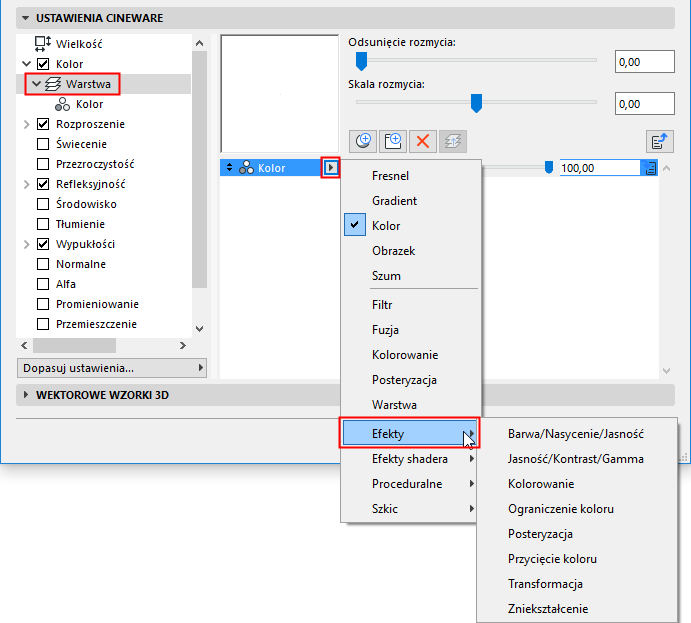Enable the Środowisko checkbox
The image size is (691, 623).
click(43, 204)
